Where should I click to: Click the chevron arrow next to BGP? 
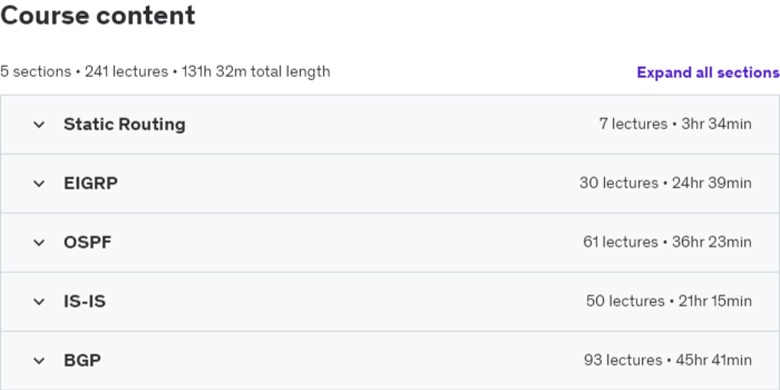[x=39, y=361]
